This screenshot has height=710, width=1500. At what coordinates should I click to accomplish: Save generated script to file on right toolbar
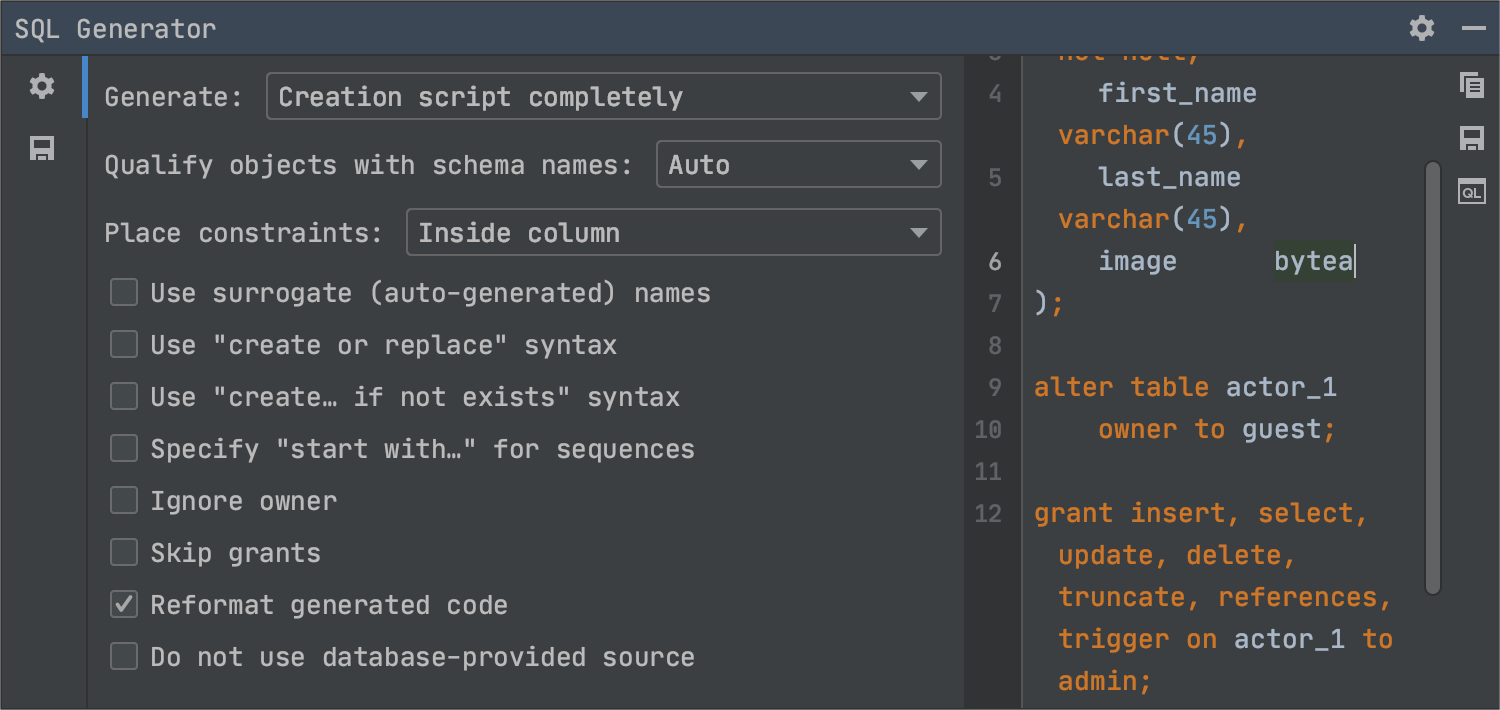(x=1472, y=138)
